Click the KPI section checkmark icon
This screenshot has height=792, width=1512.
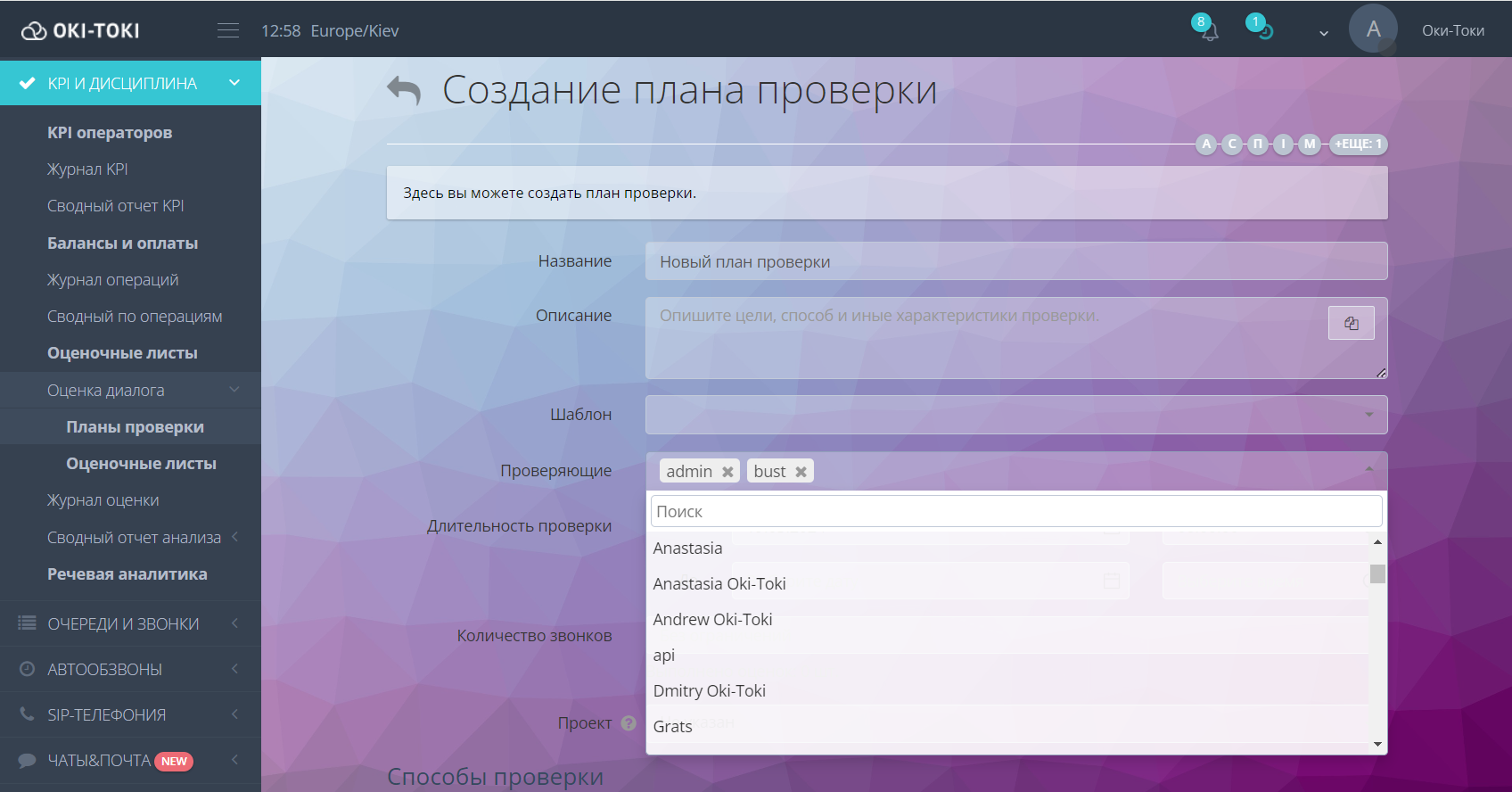click(x=28, y=83)
